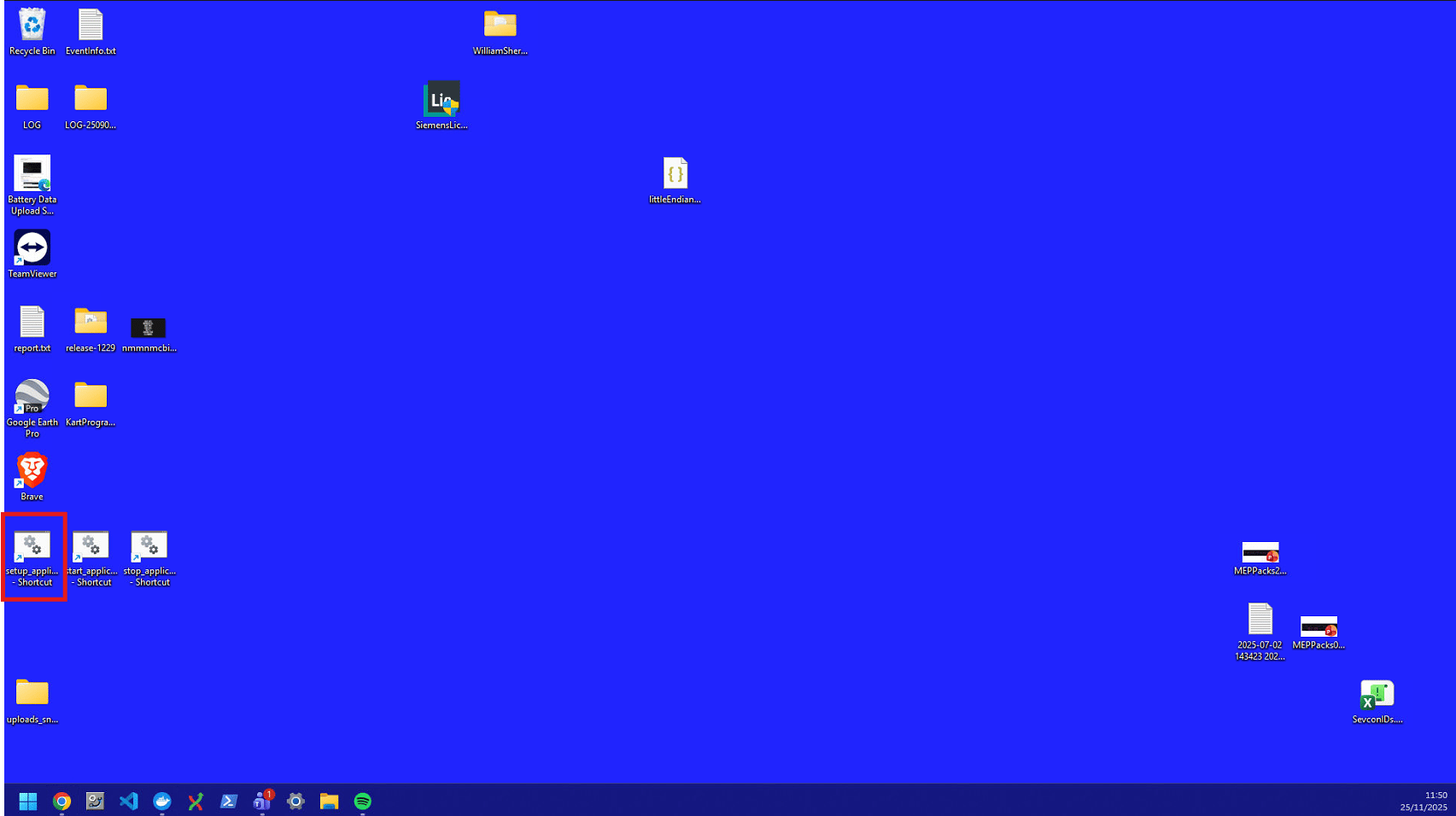This screenshot has height=816, width=1456.
Task: Open Docker Desktop from the taskbar
Action: 162,801
